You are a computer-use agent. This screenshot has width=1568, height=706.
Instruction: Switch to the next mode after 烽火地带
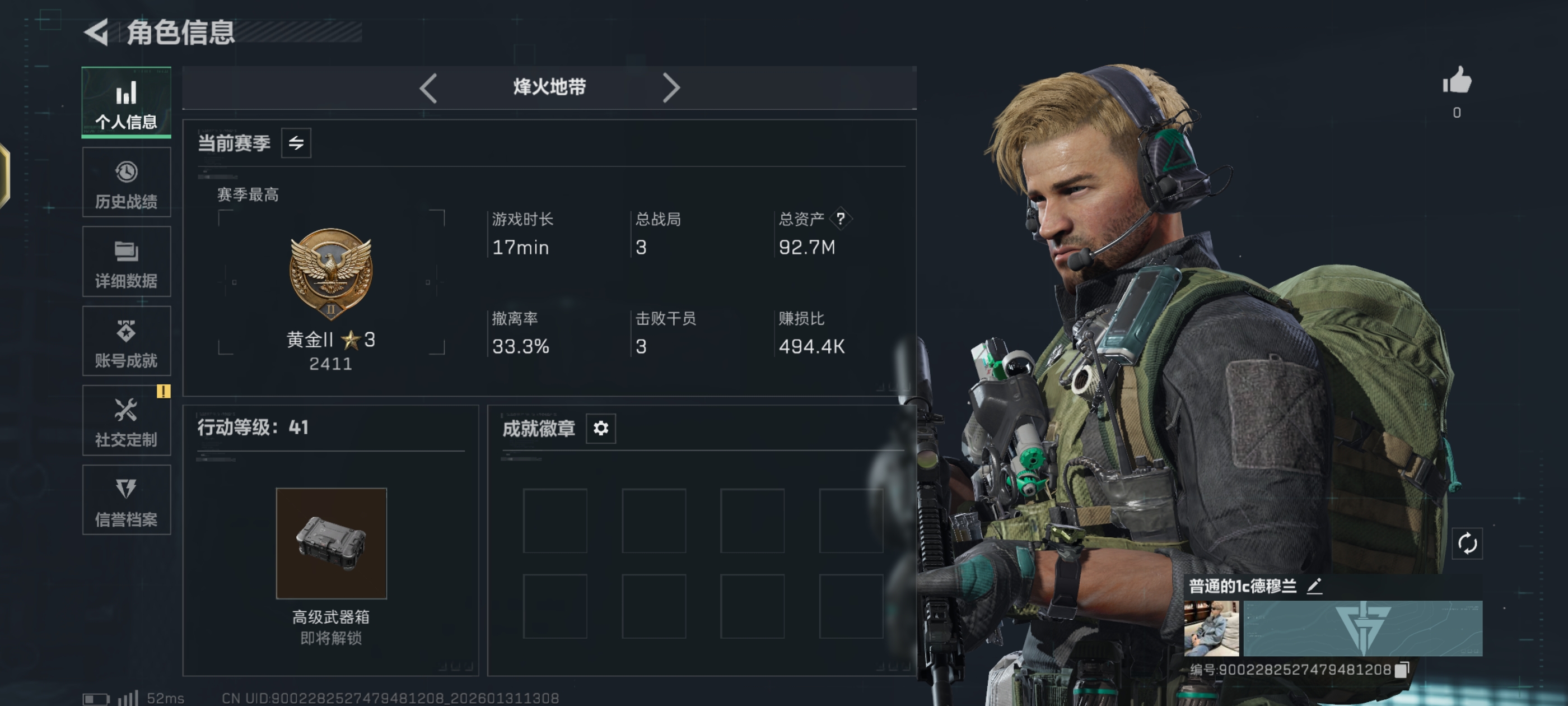(670, 89)
